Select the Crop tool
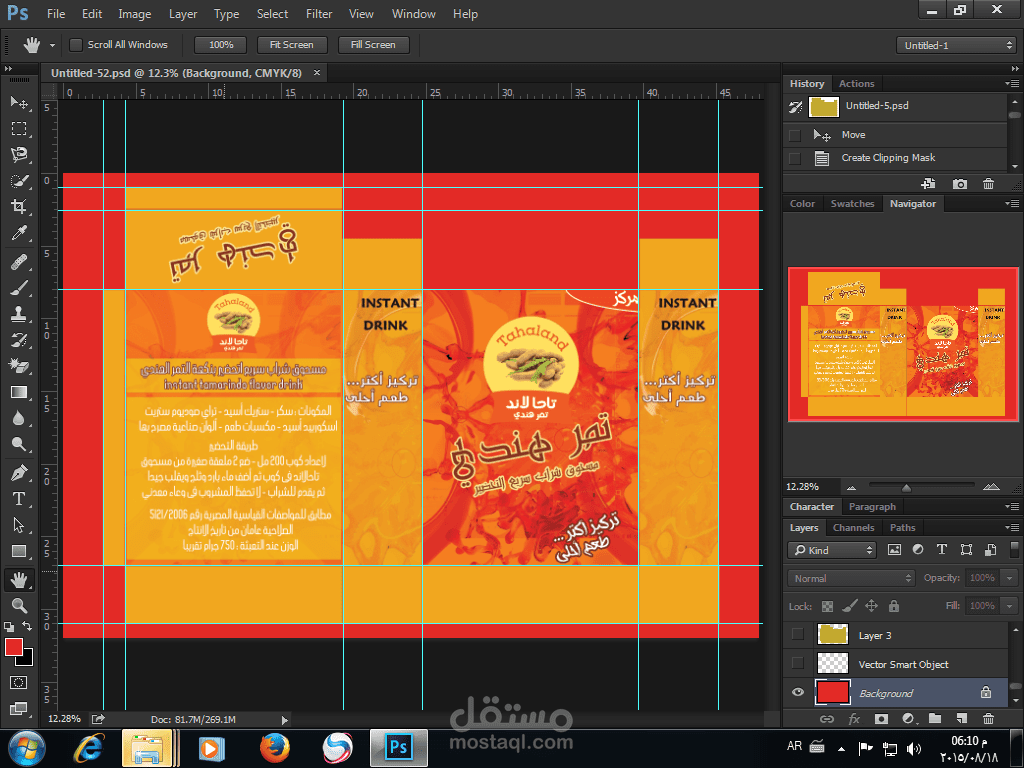 pos(19,207)
